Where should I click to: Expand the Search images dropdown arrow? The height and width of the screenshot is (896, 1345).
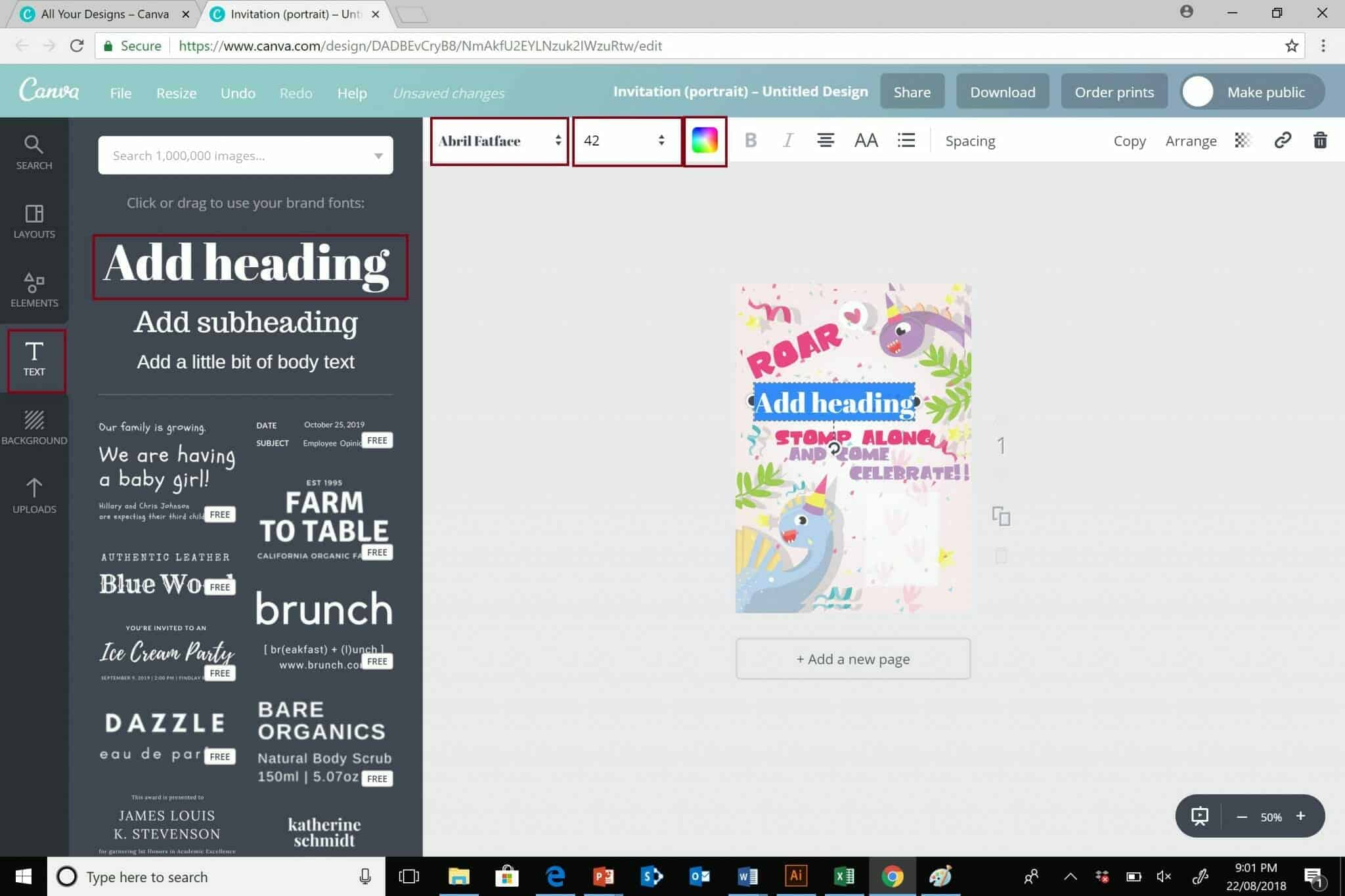tap(378, 155)
